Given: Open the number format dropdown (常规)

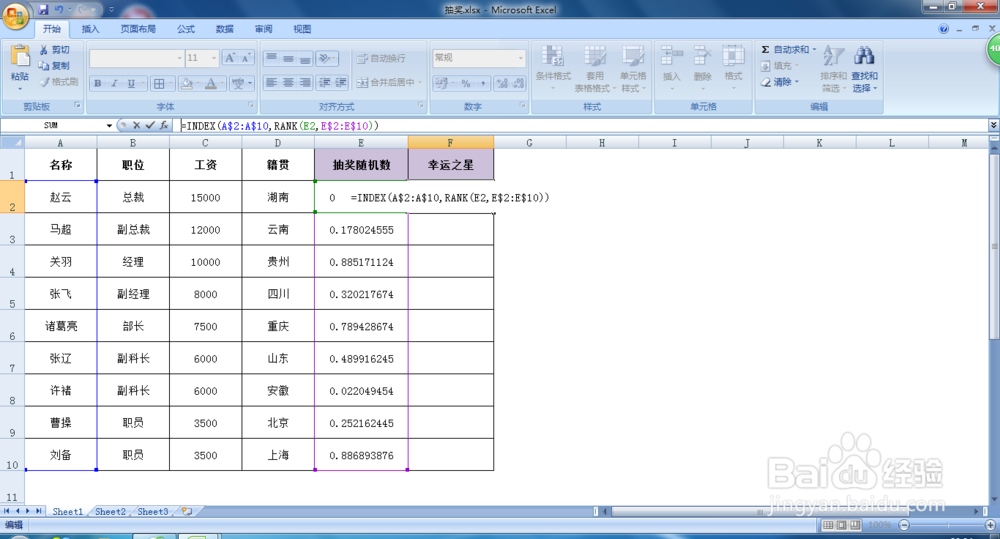Looking at the screenshot, I should click(521, 58).
